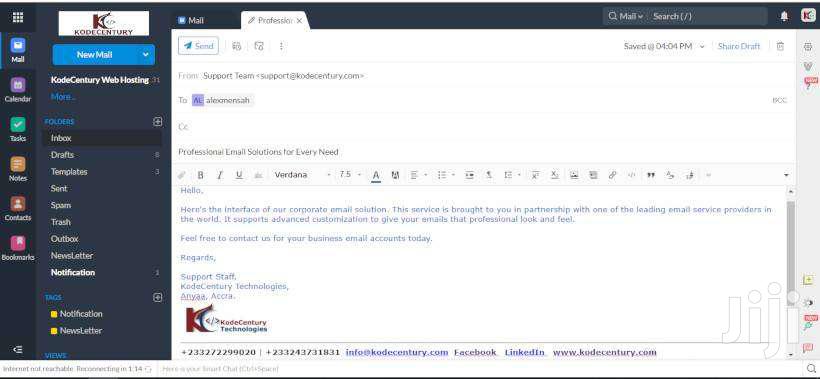This screenshot has height=379, width=820.
Task: Open the Spam folder
Action: click(x=102, y=205)
